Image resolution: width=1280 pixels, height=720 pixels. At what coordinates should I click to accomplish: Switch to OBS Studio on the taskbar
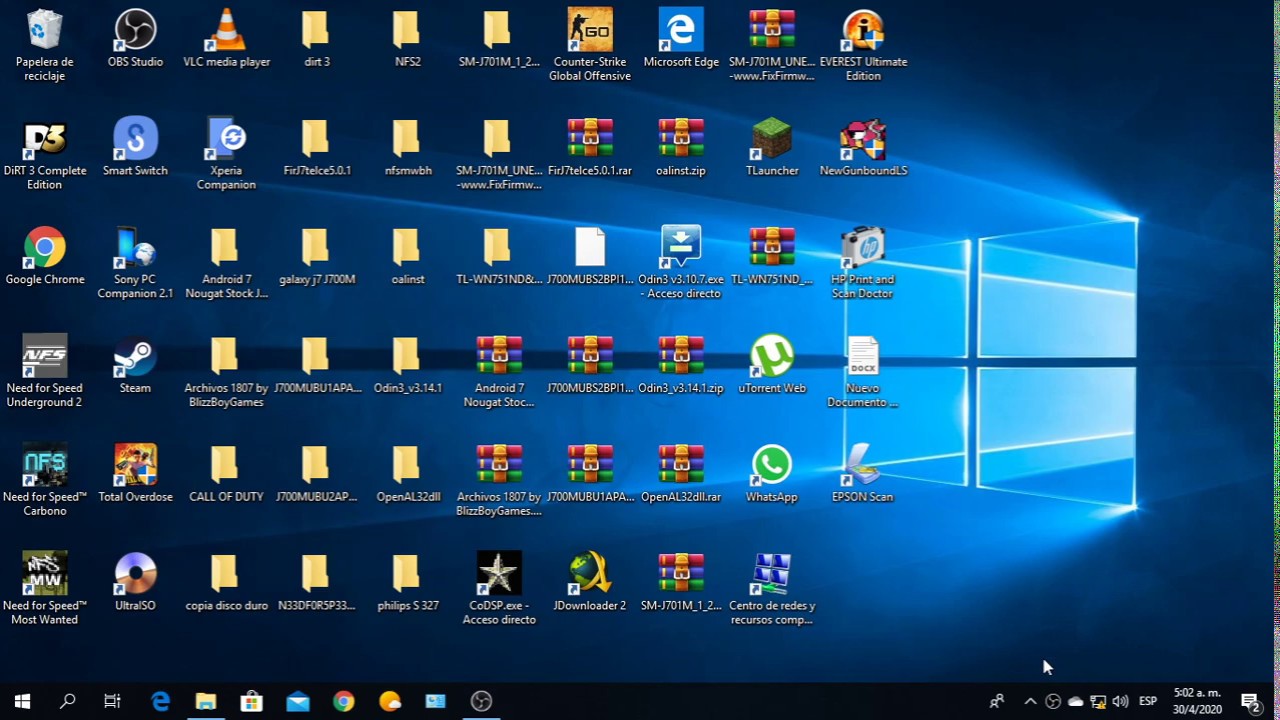(x=482, y=701)
